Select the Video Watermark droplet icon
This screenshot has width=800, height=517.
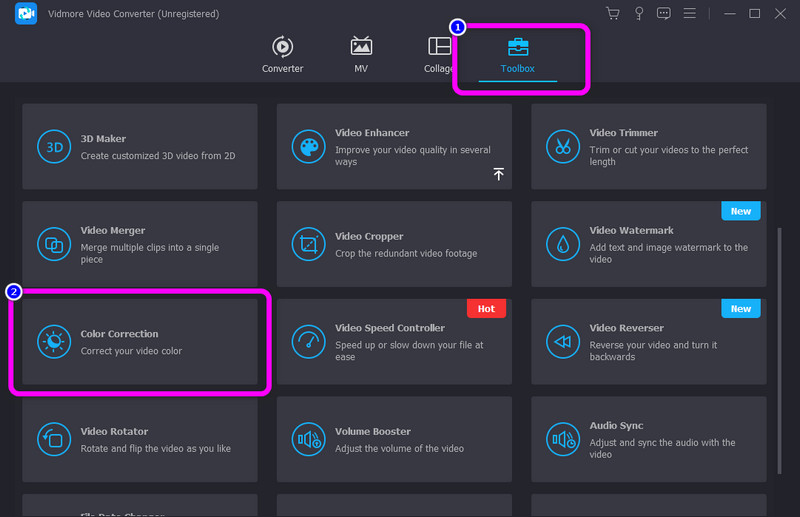pyautogui.click(x=563, y=244)
